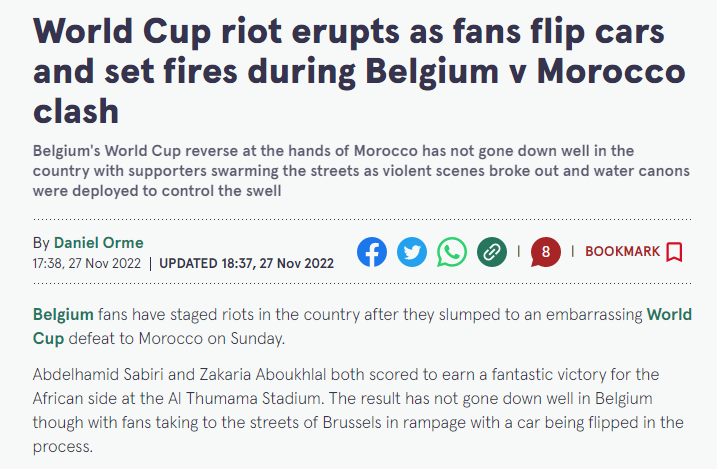
Task: Copy article link with green chain icon
Action: [x=492, y=251]
